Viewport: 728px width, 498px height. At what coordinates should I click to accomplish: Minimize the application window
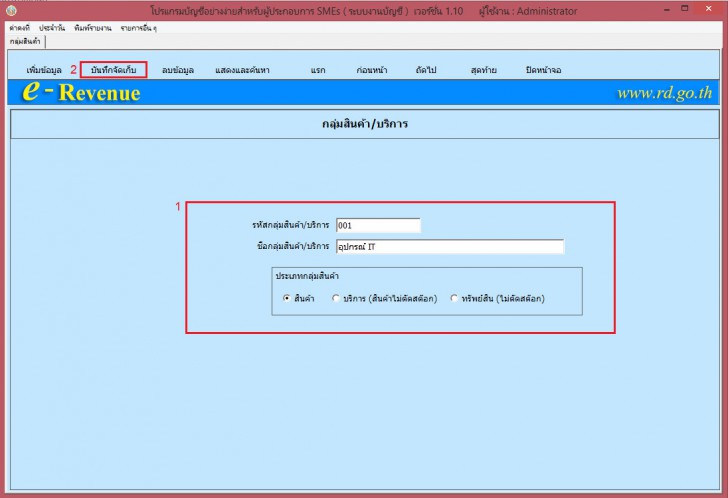(x=667, y=10)
